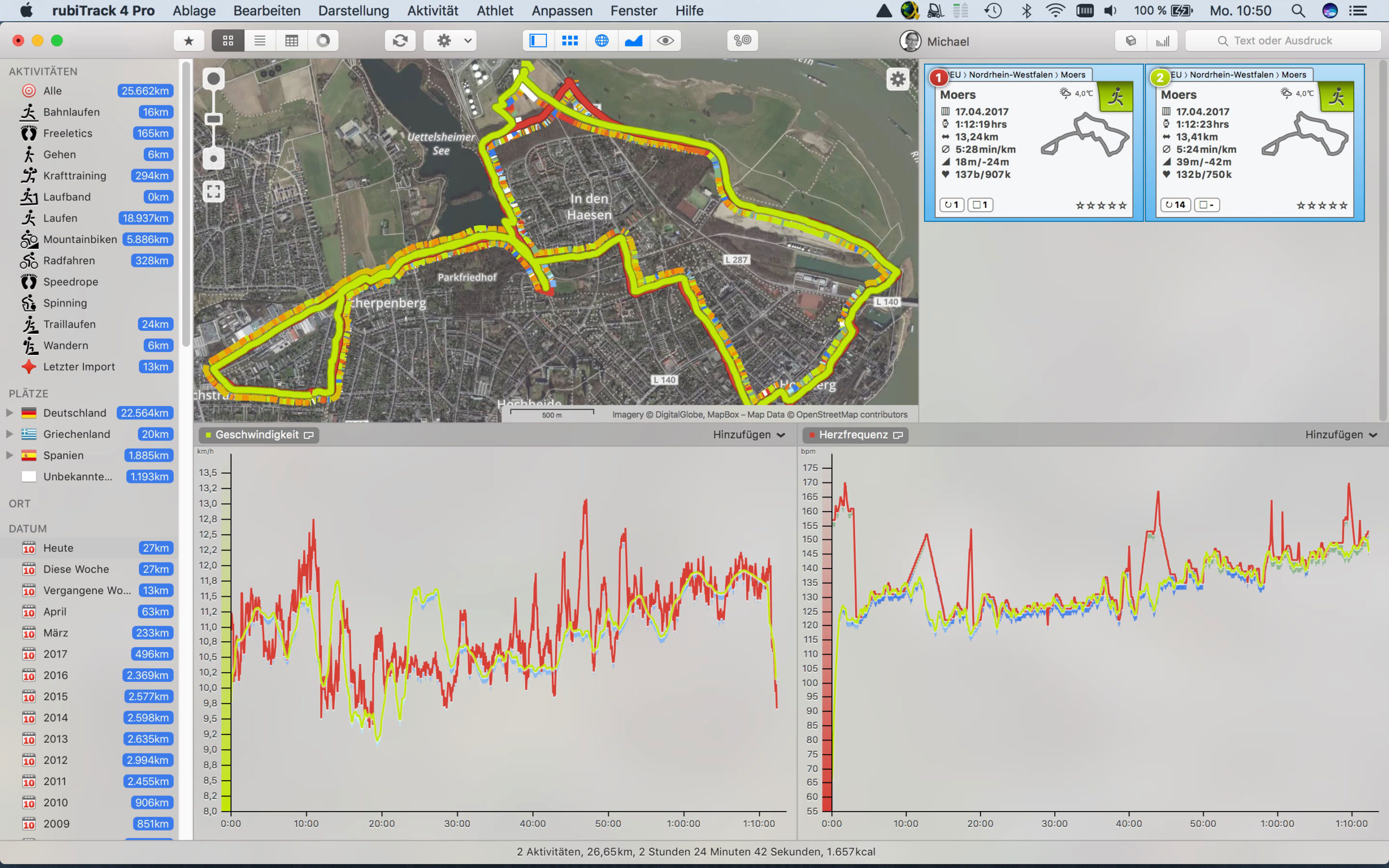Open the Michael athlete profile

click(934, 41)
